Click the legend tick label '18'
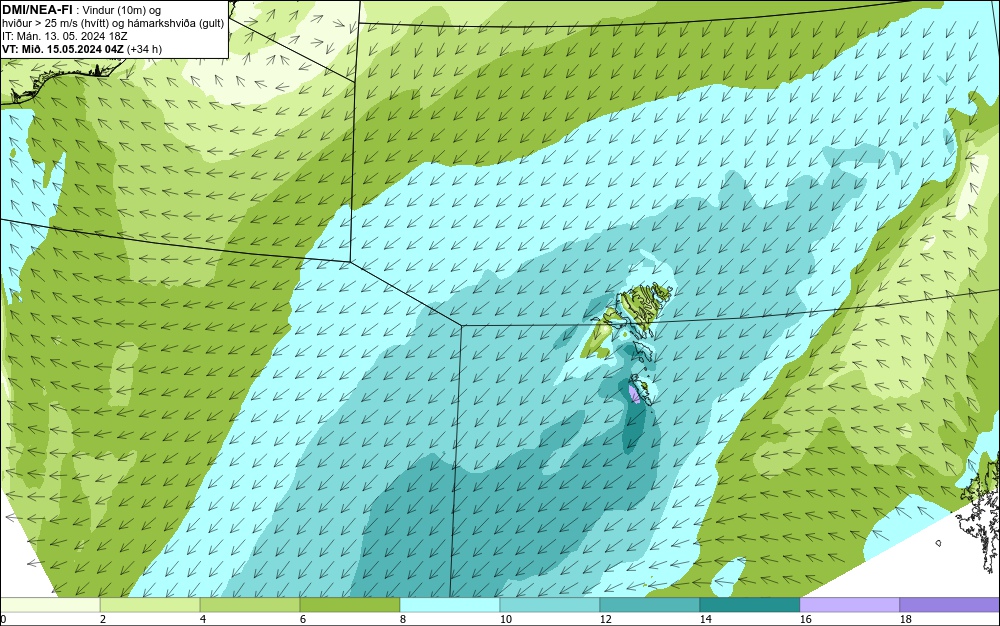This screenshot has width=1000, height=626. (x=906, y=619)
